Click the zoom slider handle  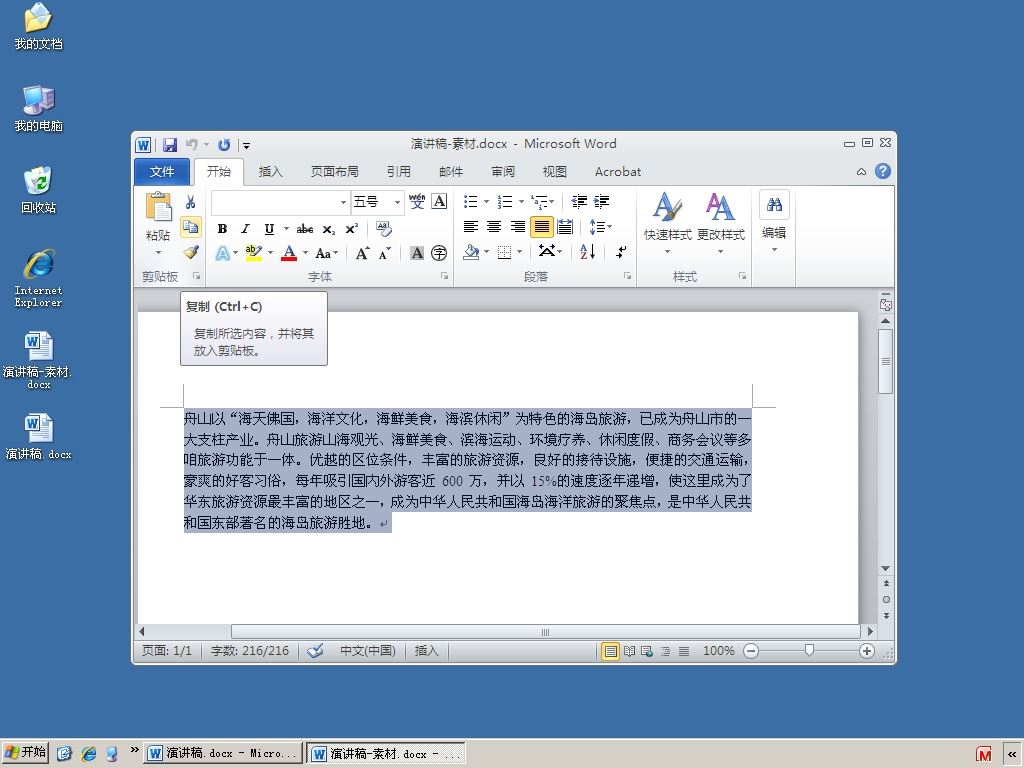click(x=809, y=650)
